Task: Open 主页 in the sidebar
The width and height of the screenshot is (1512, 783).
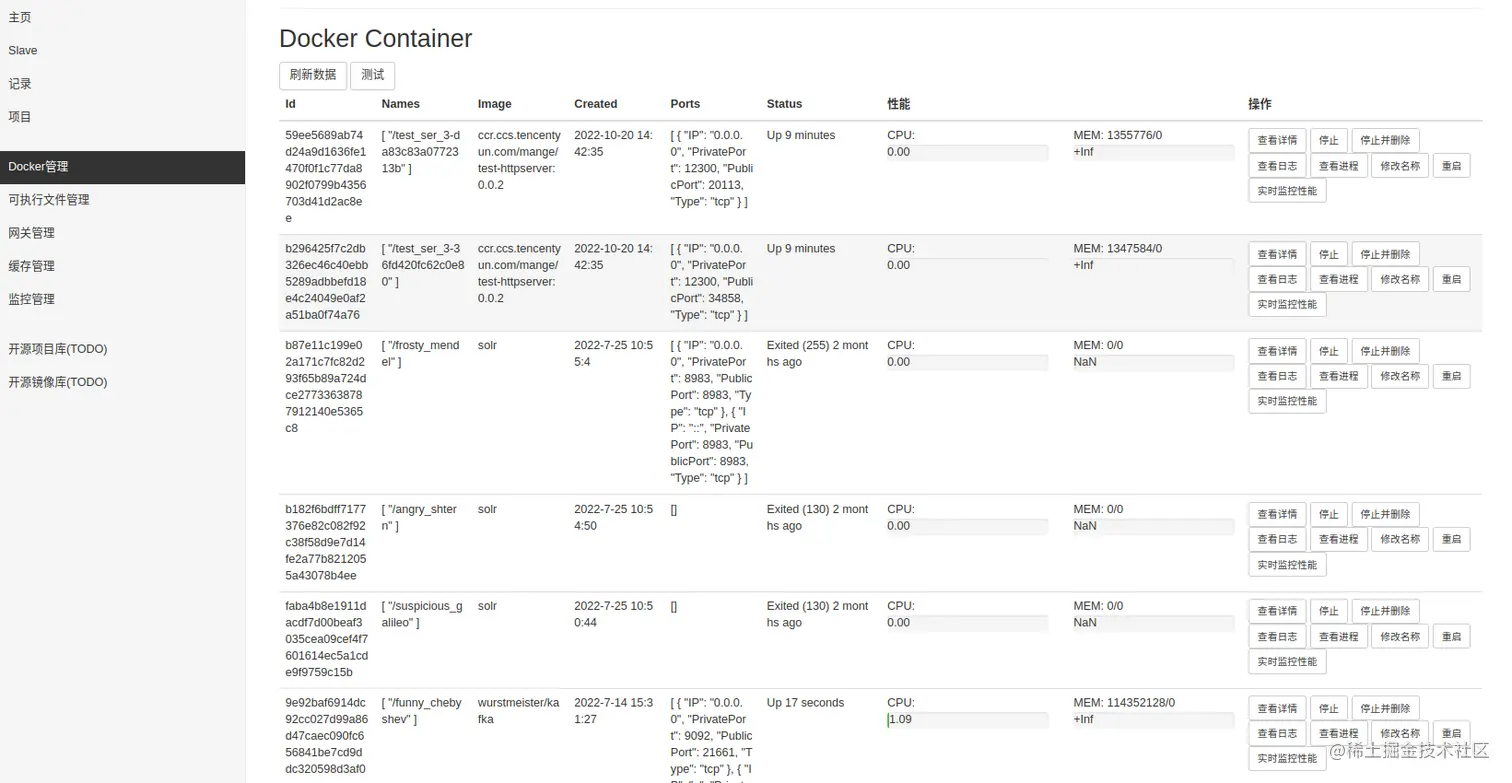Action: point(20,17)
